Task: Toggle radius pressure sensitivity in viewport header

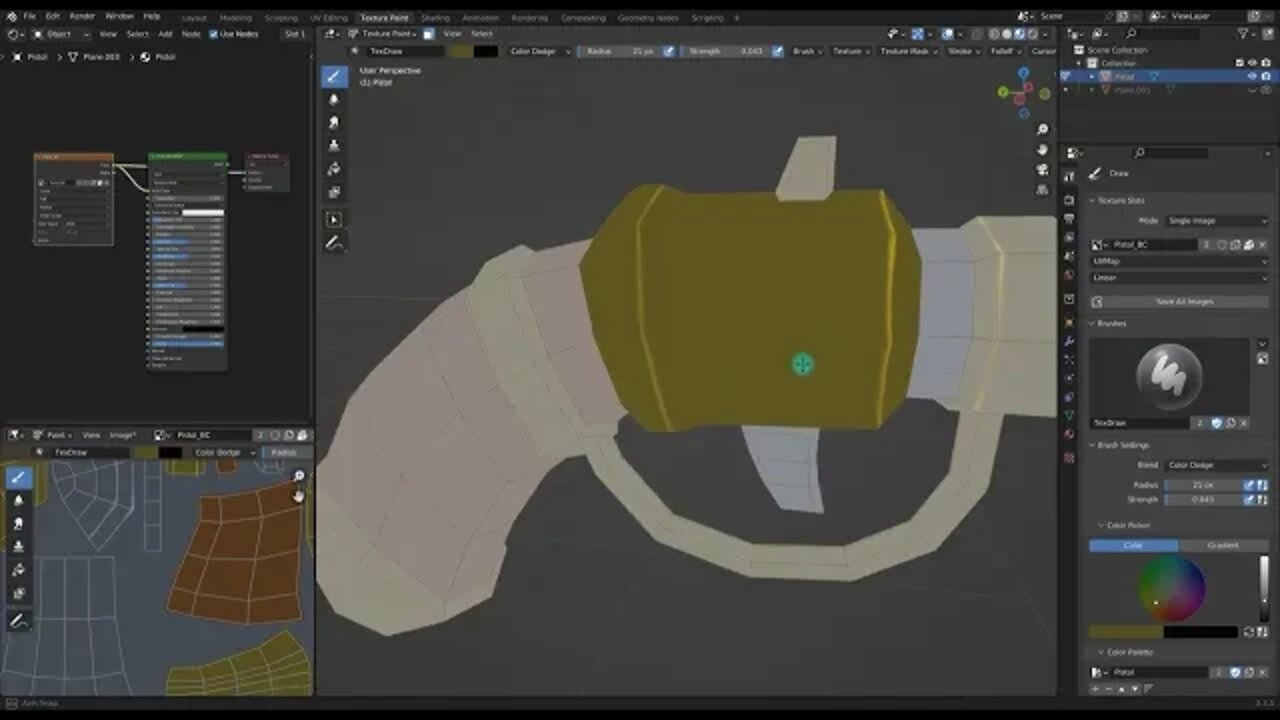Action: click(668, 51)
